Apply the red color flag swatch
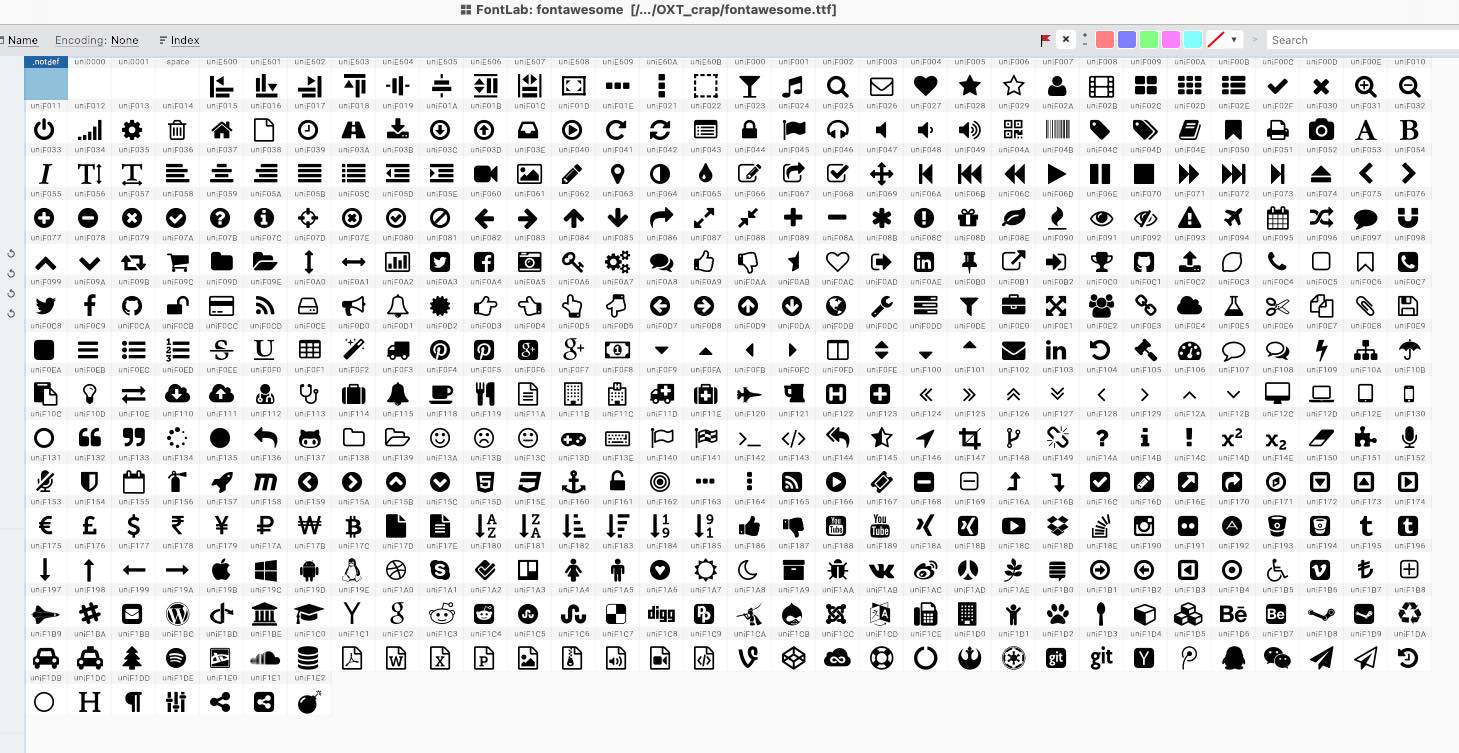This screenshot has height=753, width=1459. coord(1105,40)
